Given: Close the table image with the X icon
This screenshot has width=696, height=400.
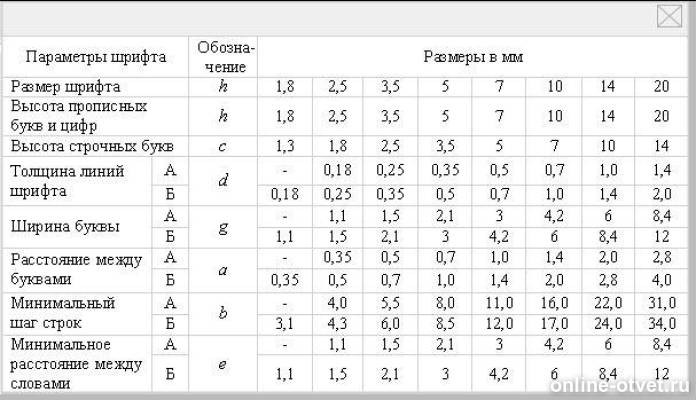Looking at the screenshot, I should tap(668, 17).
